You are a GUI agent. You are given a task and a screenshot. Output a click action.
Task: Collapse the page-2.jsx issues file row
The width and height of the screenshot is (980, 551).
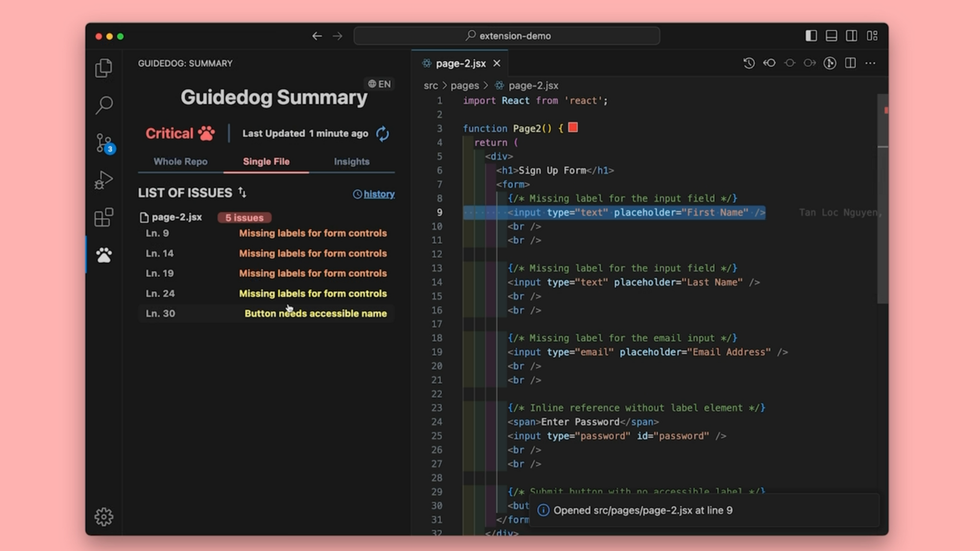(171, 217)
